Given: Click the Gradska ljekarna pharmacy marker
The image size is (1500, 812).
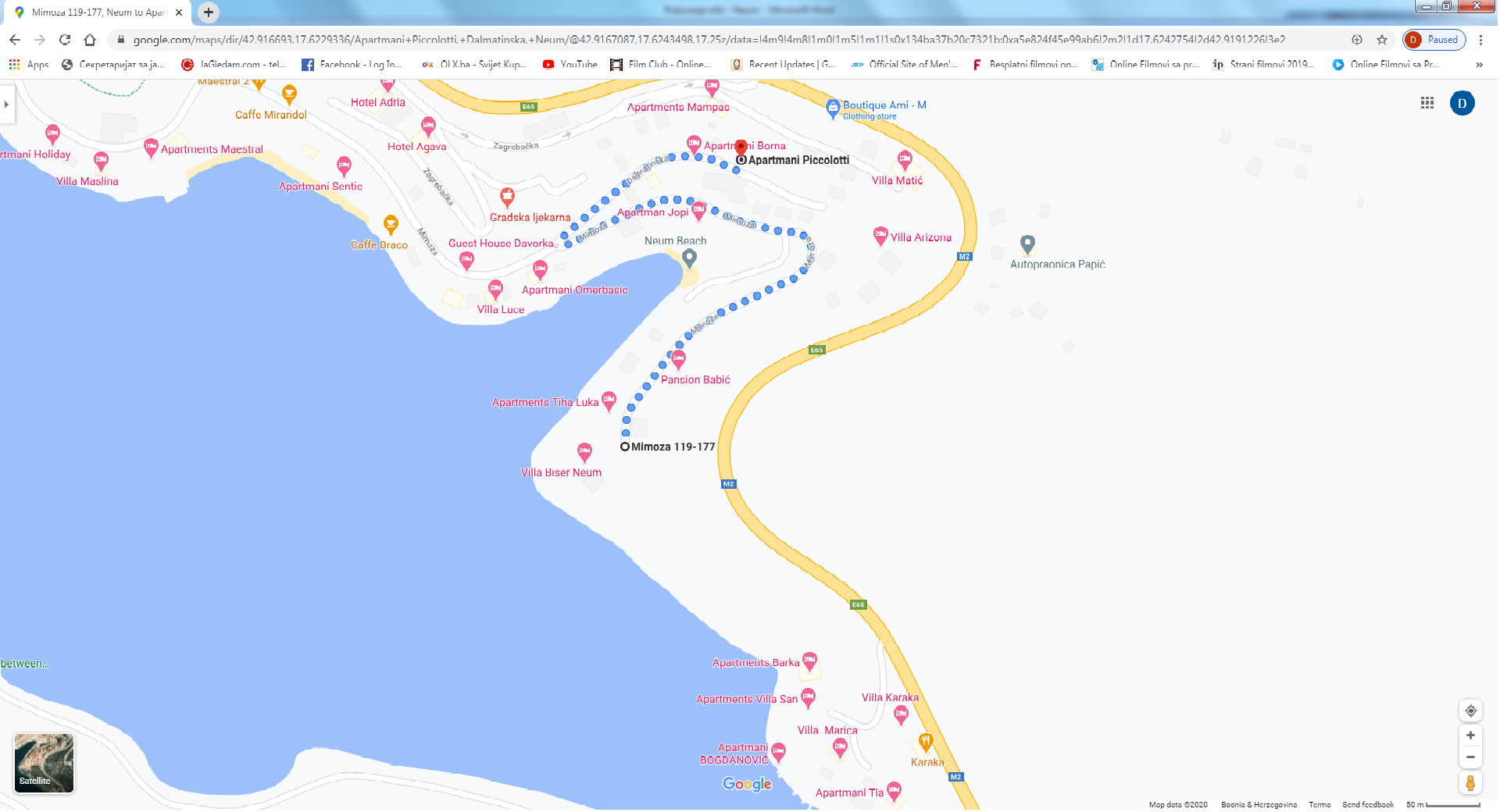Looking at the screenshot, I should click(507, 198).
